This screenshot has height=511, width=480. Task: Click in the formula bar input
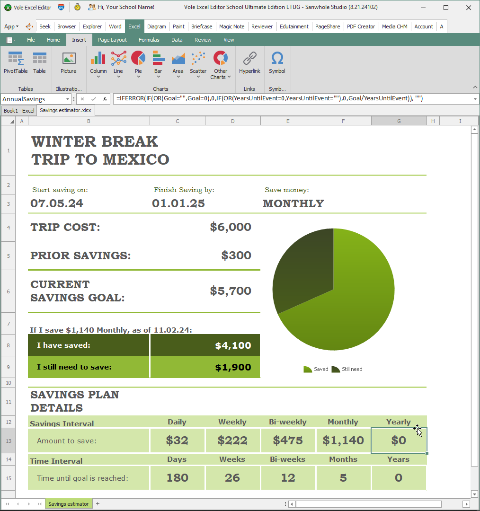tap(292, 99)
